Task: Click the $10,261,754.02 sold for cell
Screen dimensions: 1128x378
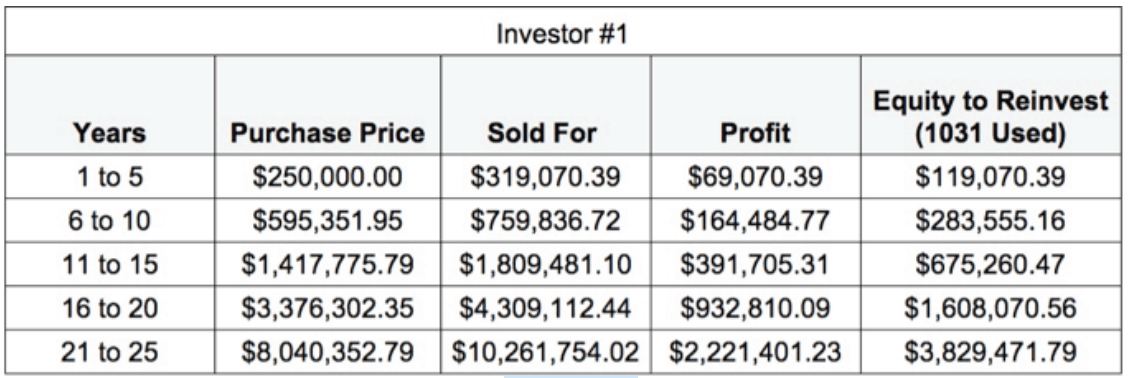Action: pyautogui.click(x=545, y=352)
